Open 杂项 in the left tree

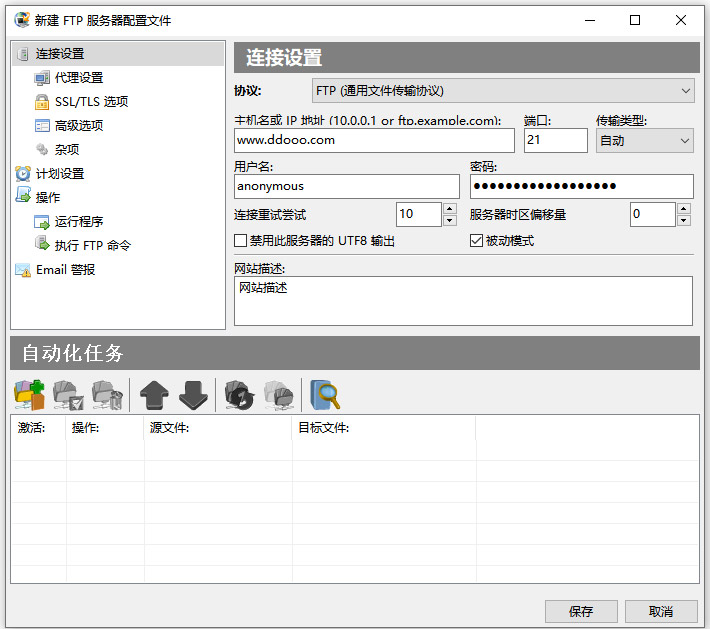67,149
